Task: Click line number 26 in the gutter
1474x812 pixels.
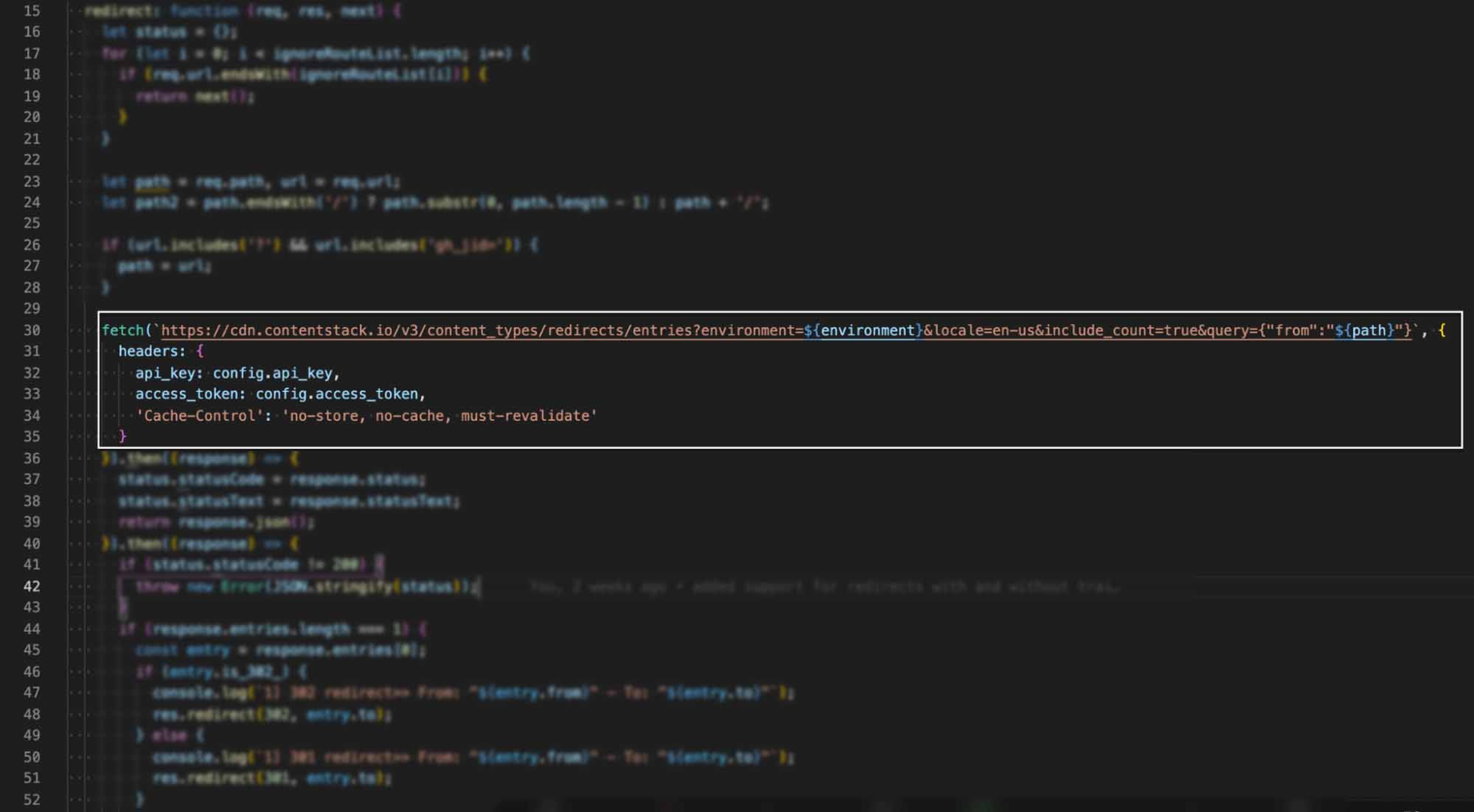Action: click(x=32, y=245)
